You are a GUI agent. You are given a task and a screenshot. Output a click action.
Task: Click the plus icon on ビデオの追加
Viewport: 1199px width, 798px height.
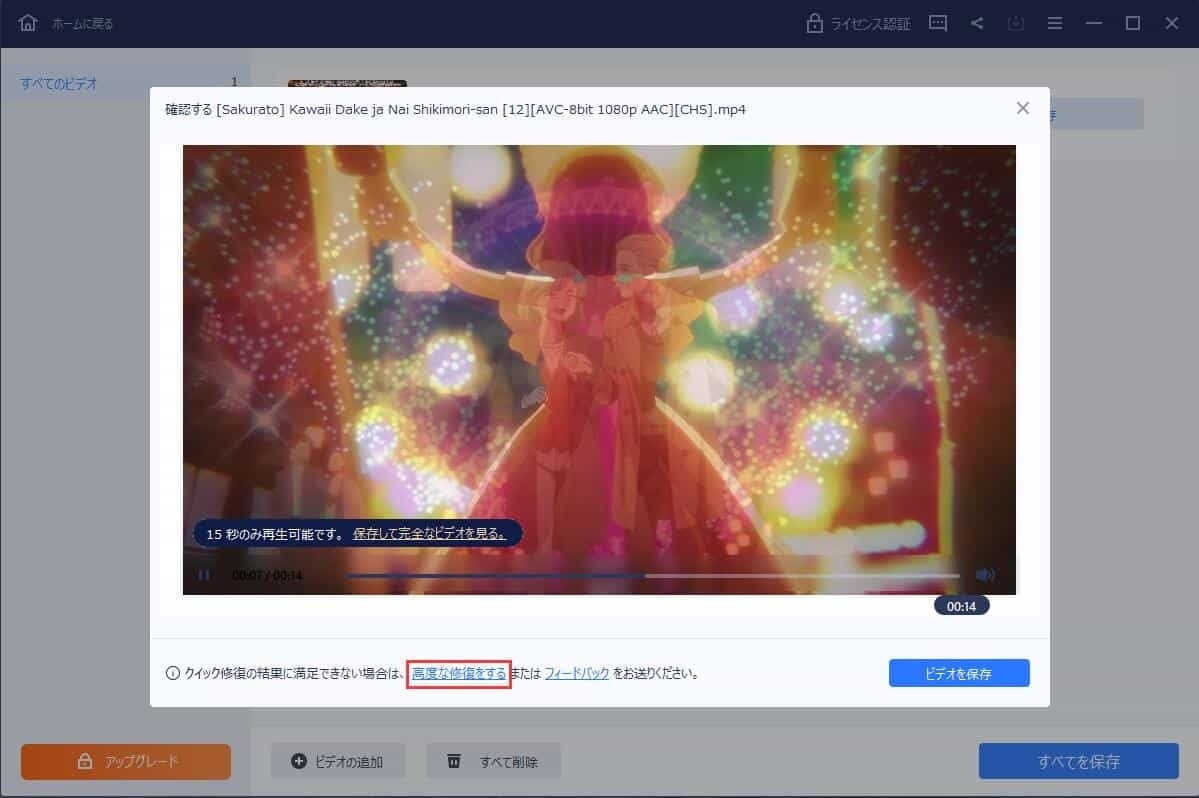[x=299, y=761]
